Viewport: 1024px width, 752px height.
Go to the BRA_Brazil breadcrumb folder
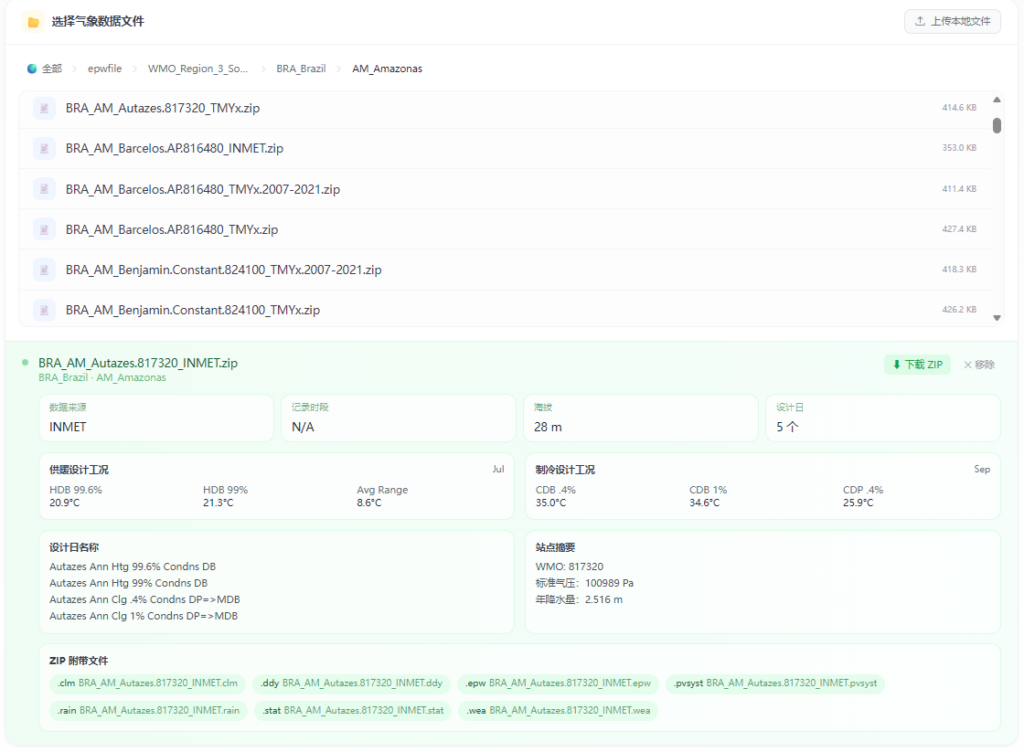point(301,69)
